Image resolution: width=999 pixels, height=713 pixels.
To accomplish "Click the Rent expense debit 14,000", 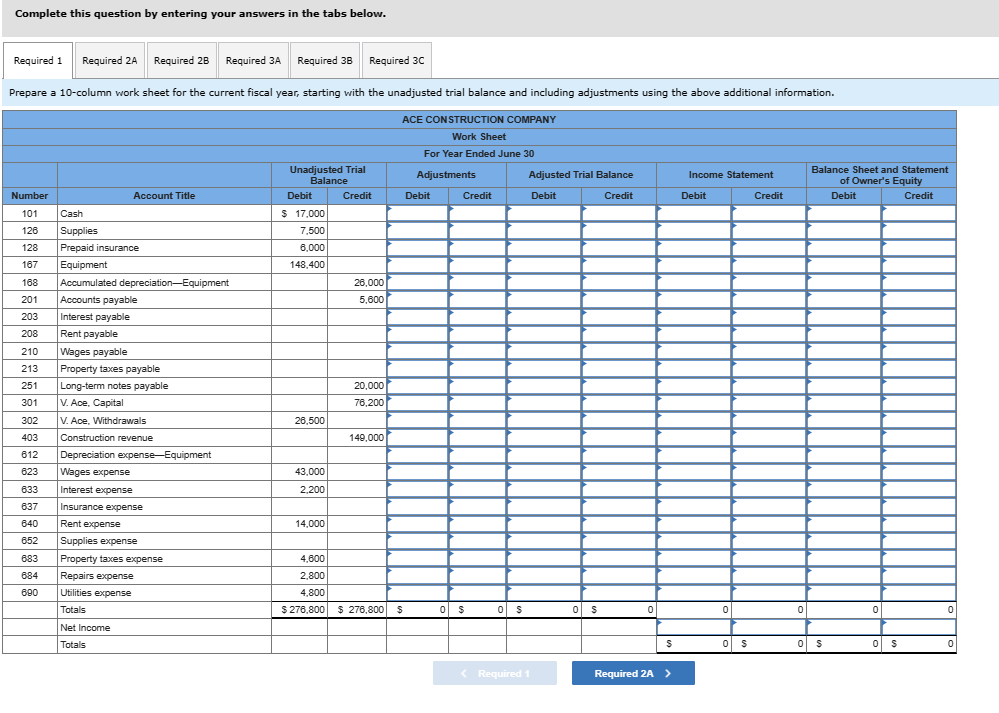I will 310,524.
